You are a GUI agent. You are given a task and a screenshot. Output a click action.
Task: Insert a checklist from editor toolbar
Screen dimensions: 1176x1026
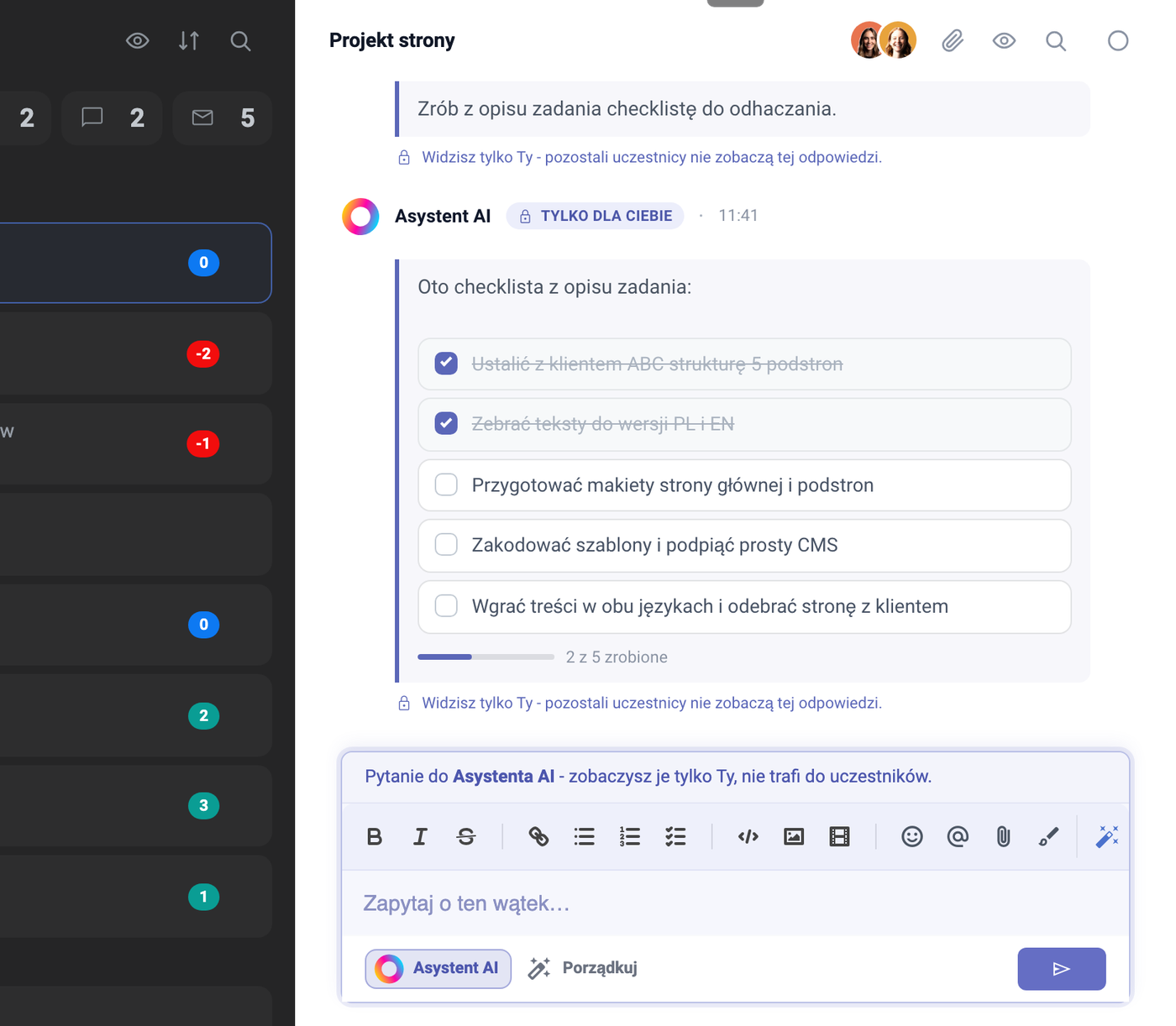[x=675, y=836]
